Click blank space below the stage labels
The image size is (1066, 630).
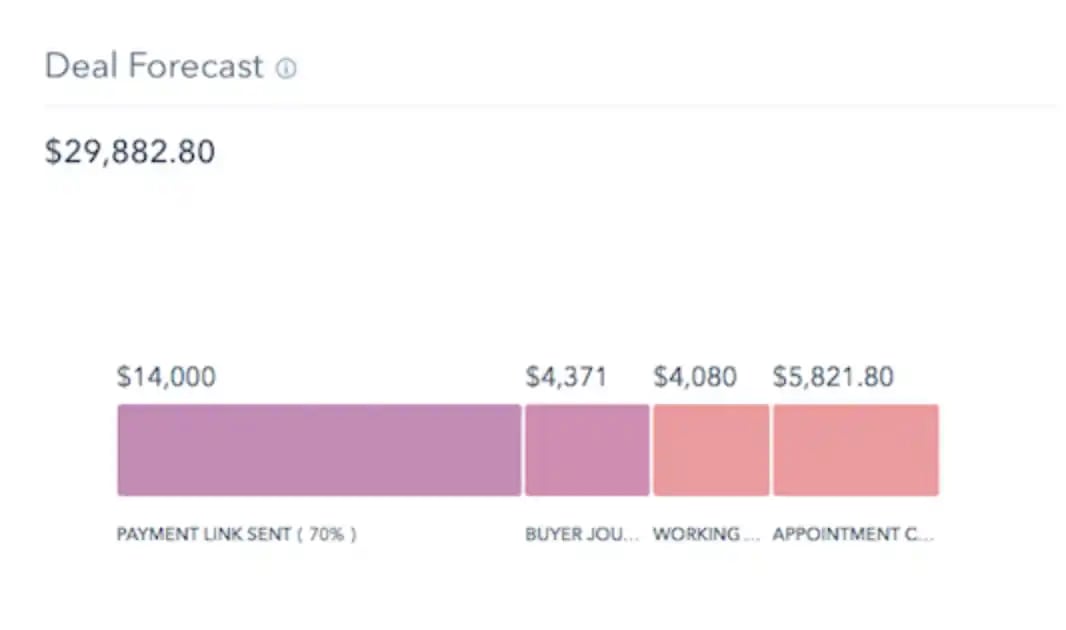530,590
